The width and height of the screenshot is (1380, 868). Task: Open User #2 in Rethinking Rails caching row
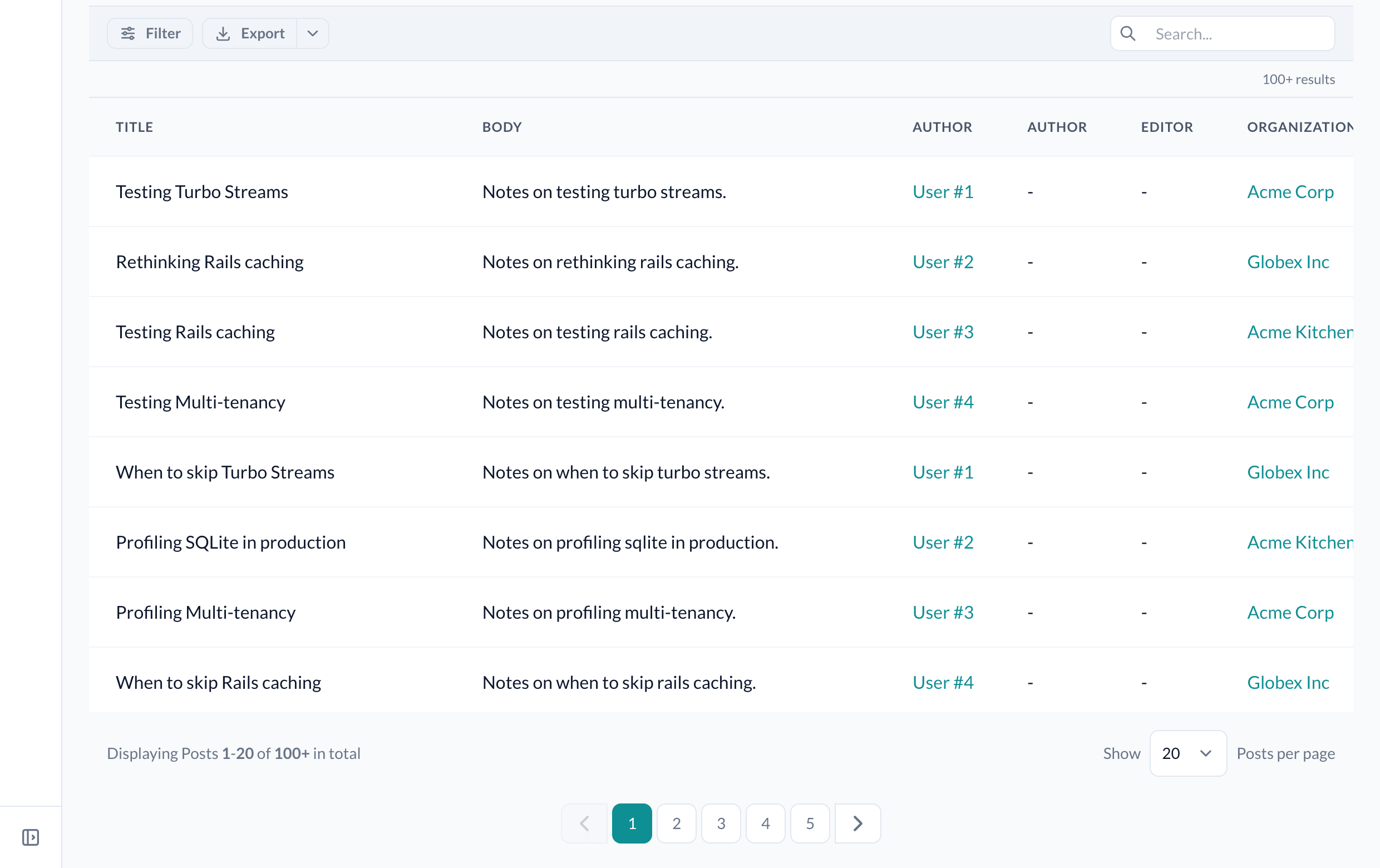(943, 262)
